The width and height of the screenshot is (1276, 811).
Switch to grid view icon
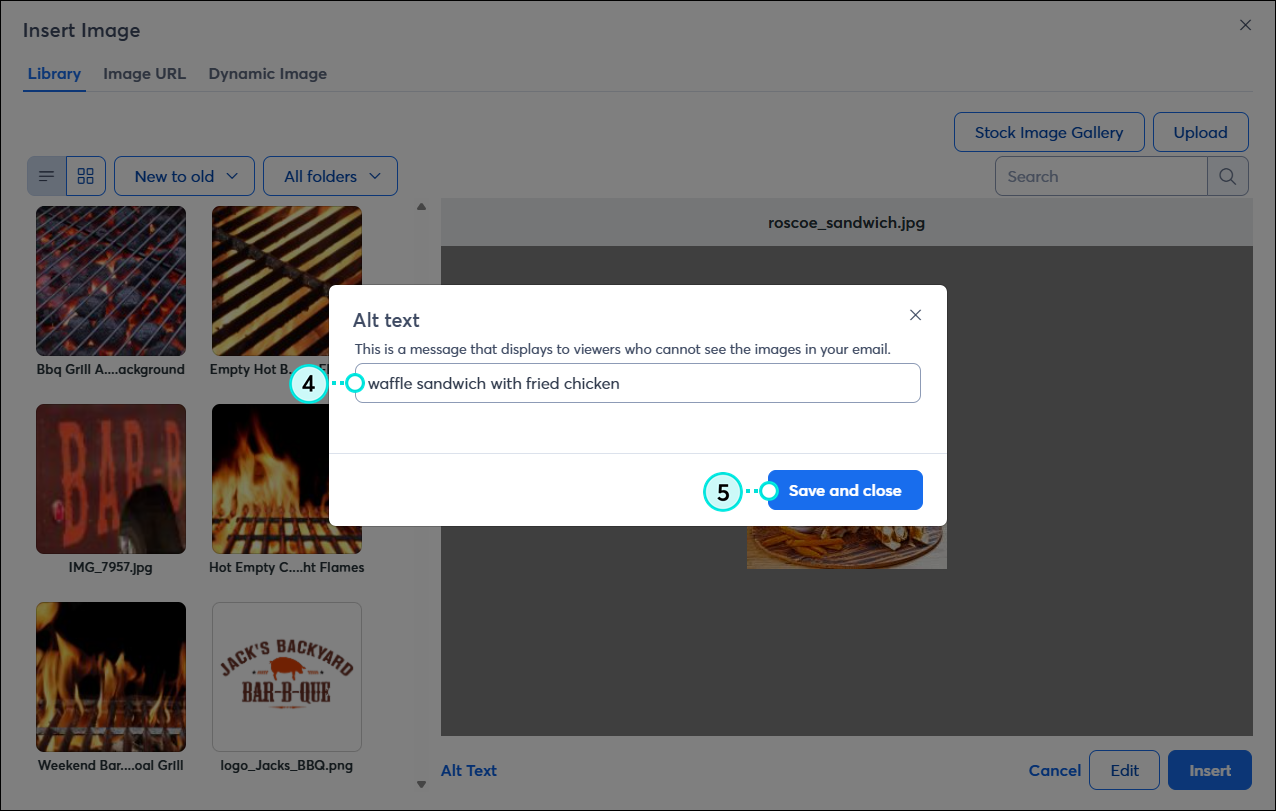(86, 176)
